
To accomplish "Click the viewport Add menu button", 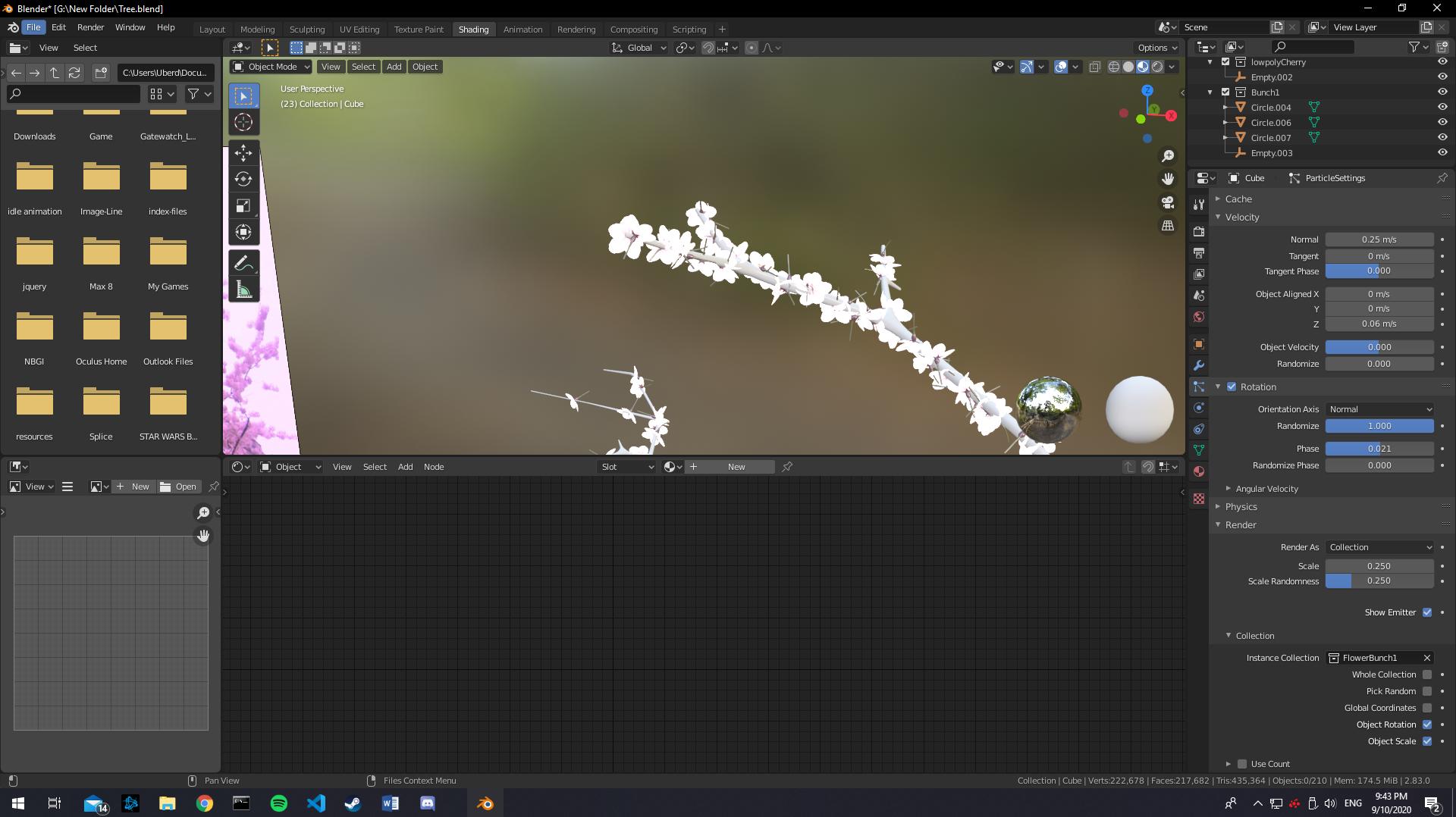I will pyautogui.click(x=394, y=67).
